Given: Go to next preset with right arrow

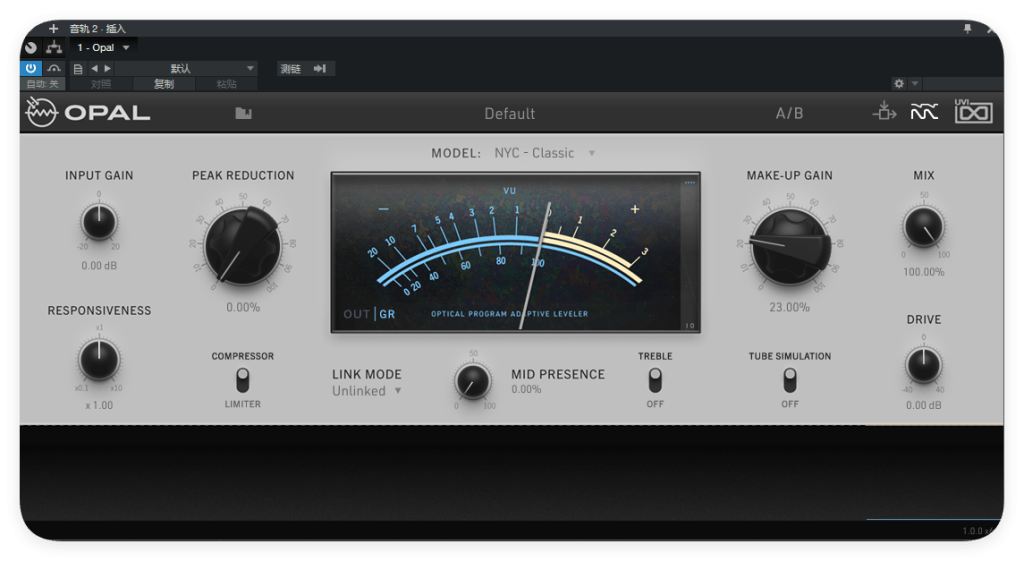Looking at the screenshot, I should point(108,68).
